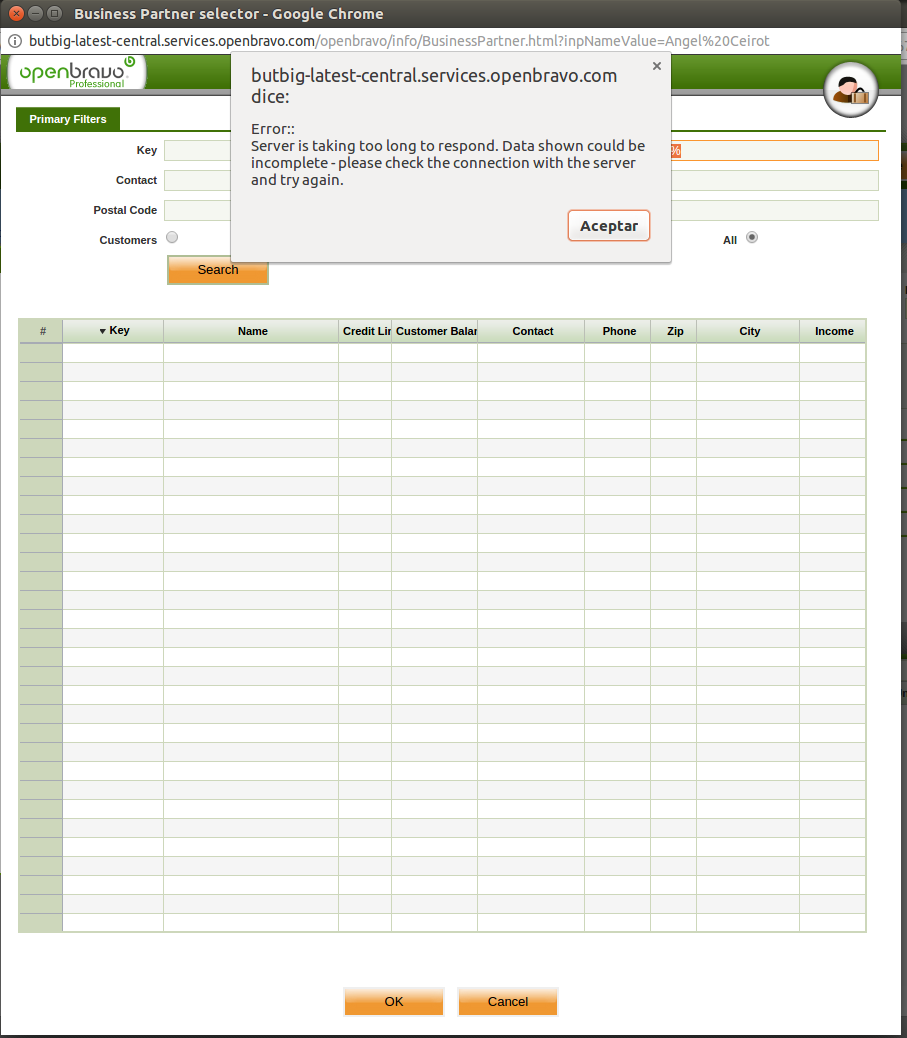The height and width of the screenshot is (1038, 907).
Task: Sort the grid by the Key column header
Action: tap(113, 330)
